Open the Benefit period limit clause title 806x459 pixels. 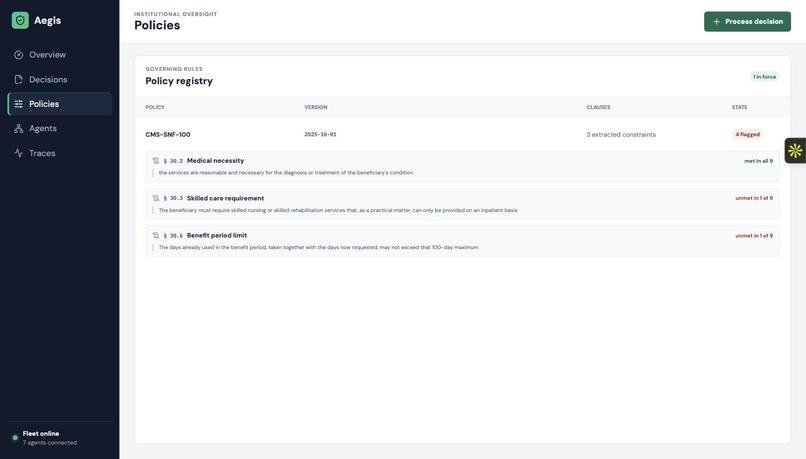coord(217,235)
